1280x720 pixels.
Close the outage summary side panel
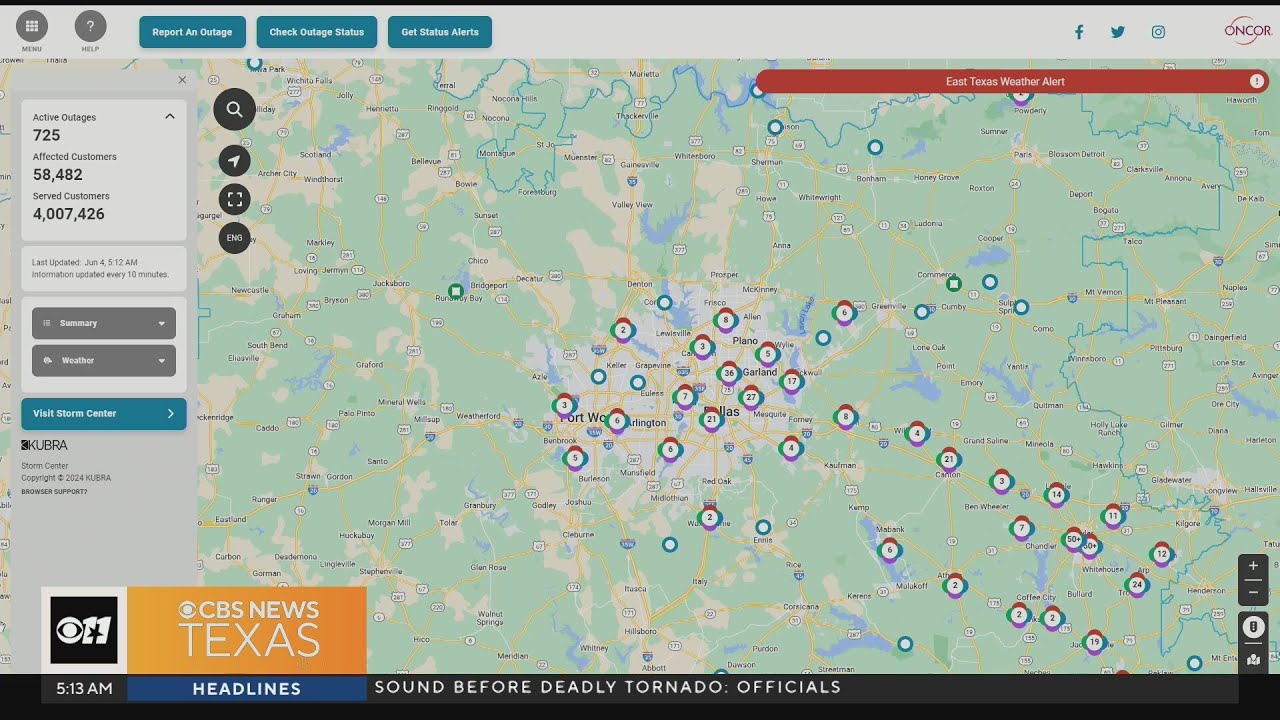pyautogui.click(x=182, y=80)
